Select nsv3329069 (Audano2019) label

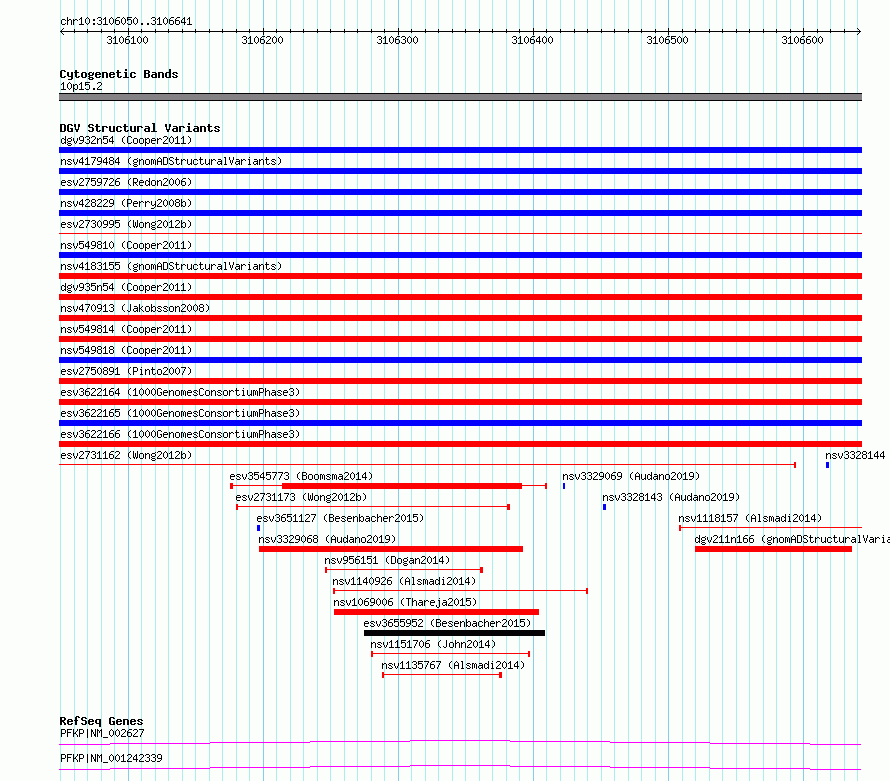[x=631, y=476]
